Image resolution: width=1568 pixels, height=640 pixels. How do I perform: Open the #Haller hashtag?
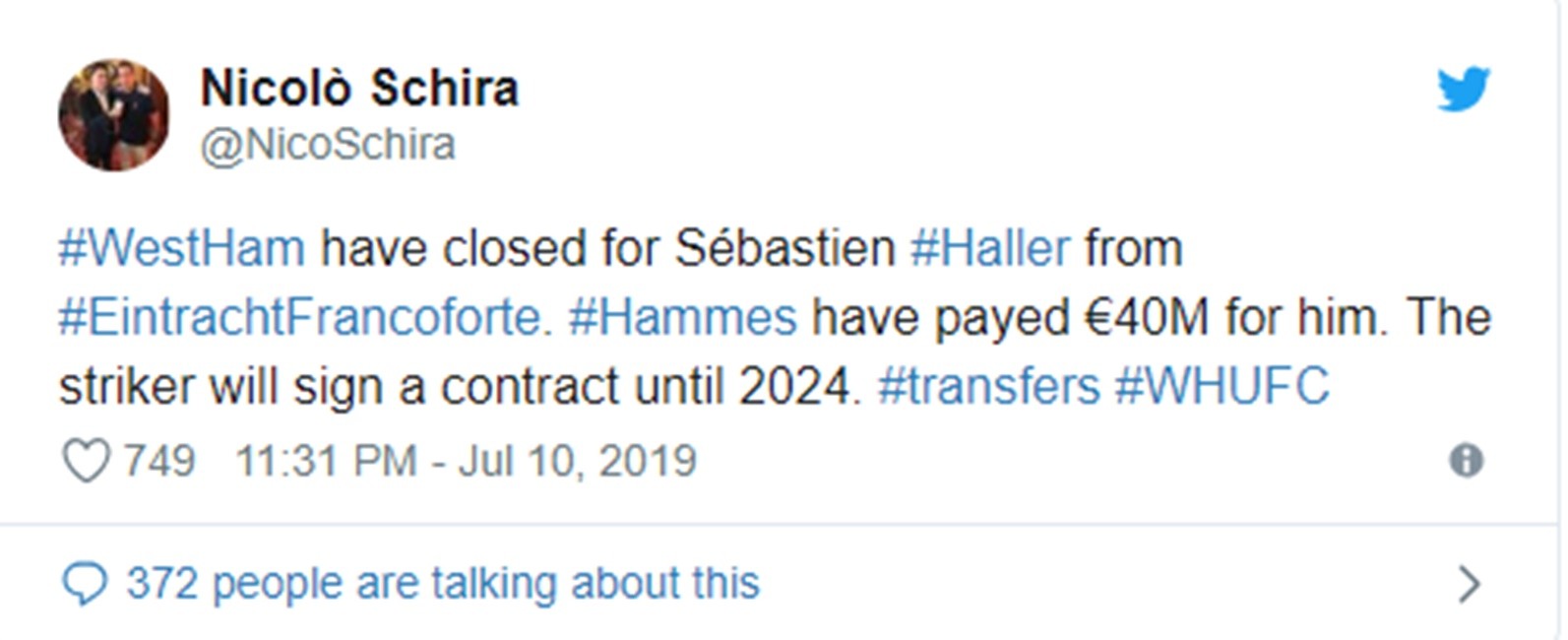point(990,248)
